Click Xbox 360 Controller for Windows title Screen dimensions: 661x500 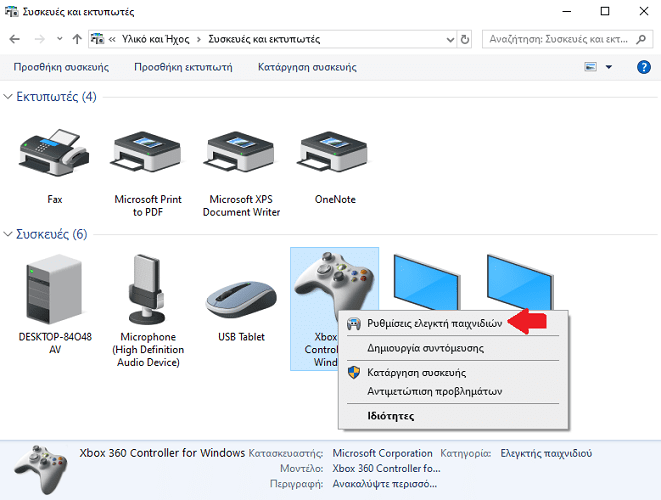pyautogui.click(x=162, y=453)
